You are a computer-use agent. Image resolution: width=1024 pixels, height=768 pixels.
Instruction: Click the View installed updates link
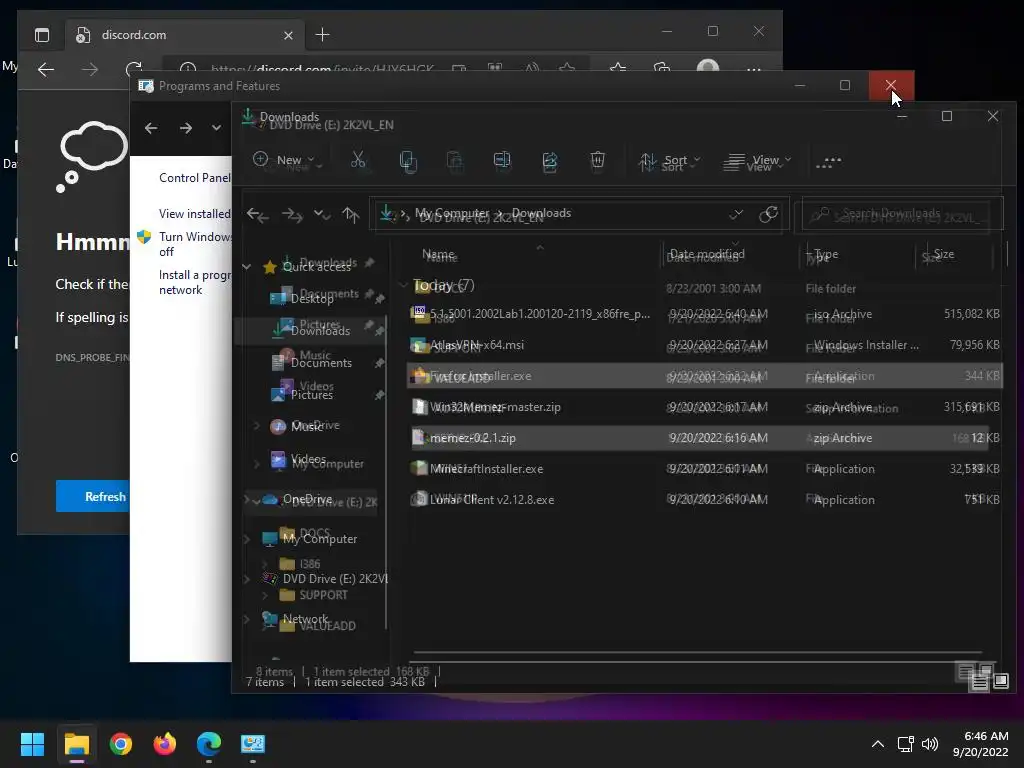pyautogui.click(x=195, y=214)
